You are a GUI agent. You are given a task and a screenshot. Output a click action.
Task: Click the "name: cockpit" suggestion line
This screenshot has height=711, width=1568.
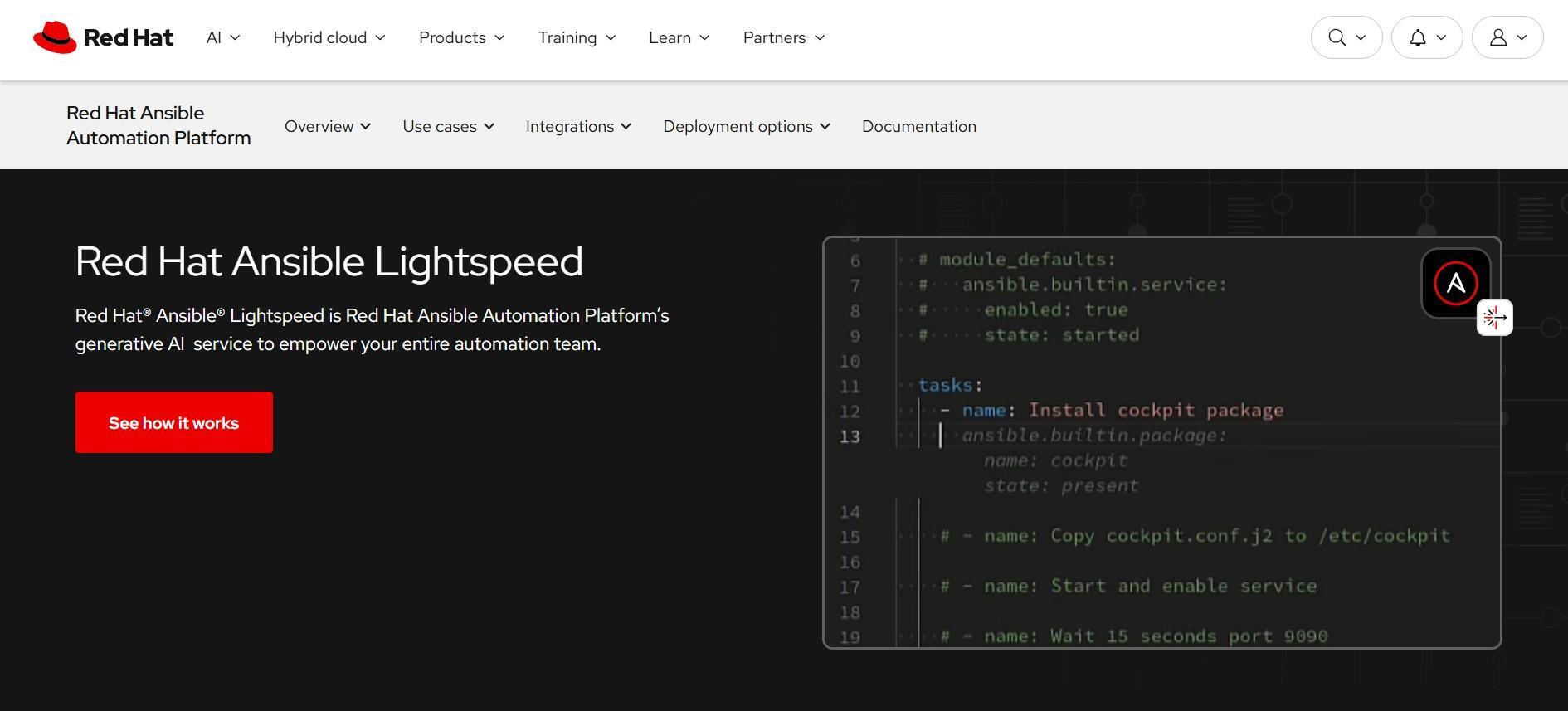point(1056,461)
